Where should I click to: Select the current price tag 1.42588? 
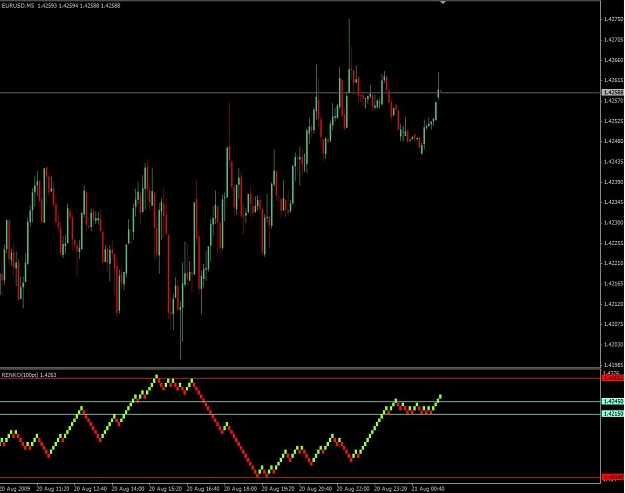[613, 92]
